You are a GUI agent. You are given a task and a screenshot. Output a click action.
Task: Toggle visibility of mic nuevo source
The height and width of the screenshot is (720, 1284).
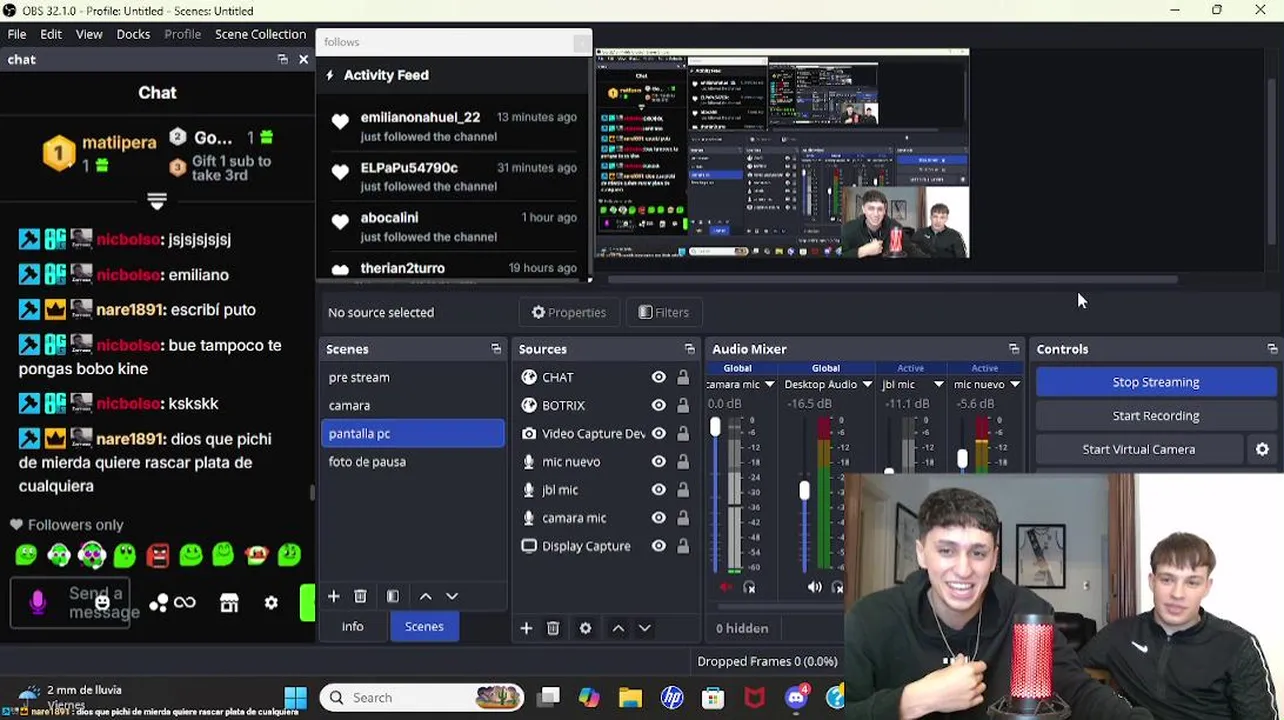[x=658, y=461]
